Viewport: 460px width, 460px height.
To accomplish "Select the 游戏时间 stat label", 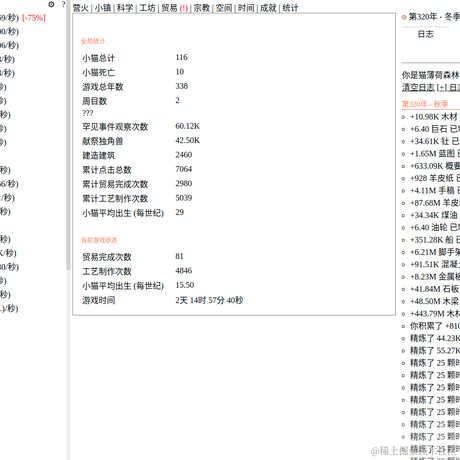I will [99, 300].
